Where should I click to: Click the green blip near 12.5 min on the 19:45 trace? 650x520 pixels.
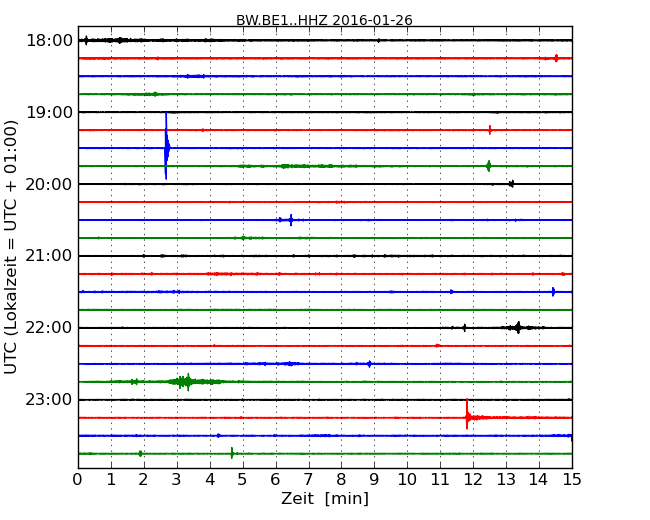pyautogui.click(x=489, y=166)
